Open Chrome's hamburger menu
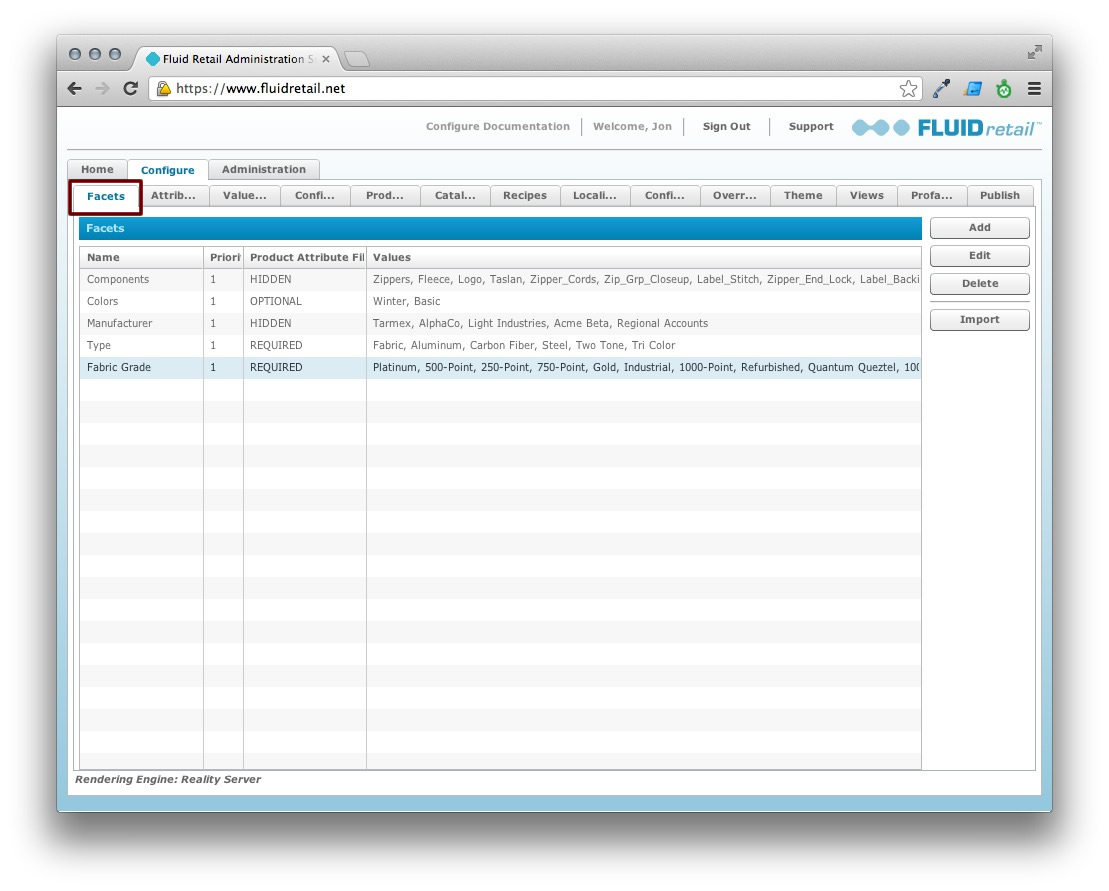 (x=1034, y=88)
